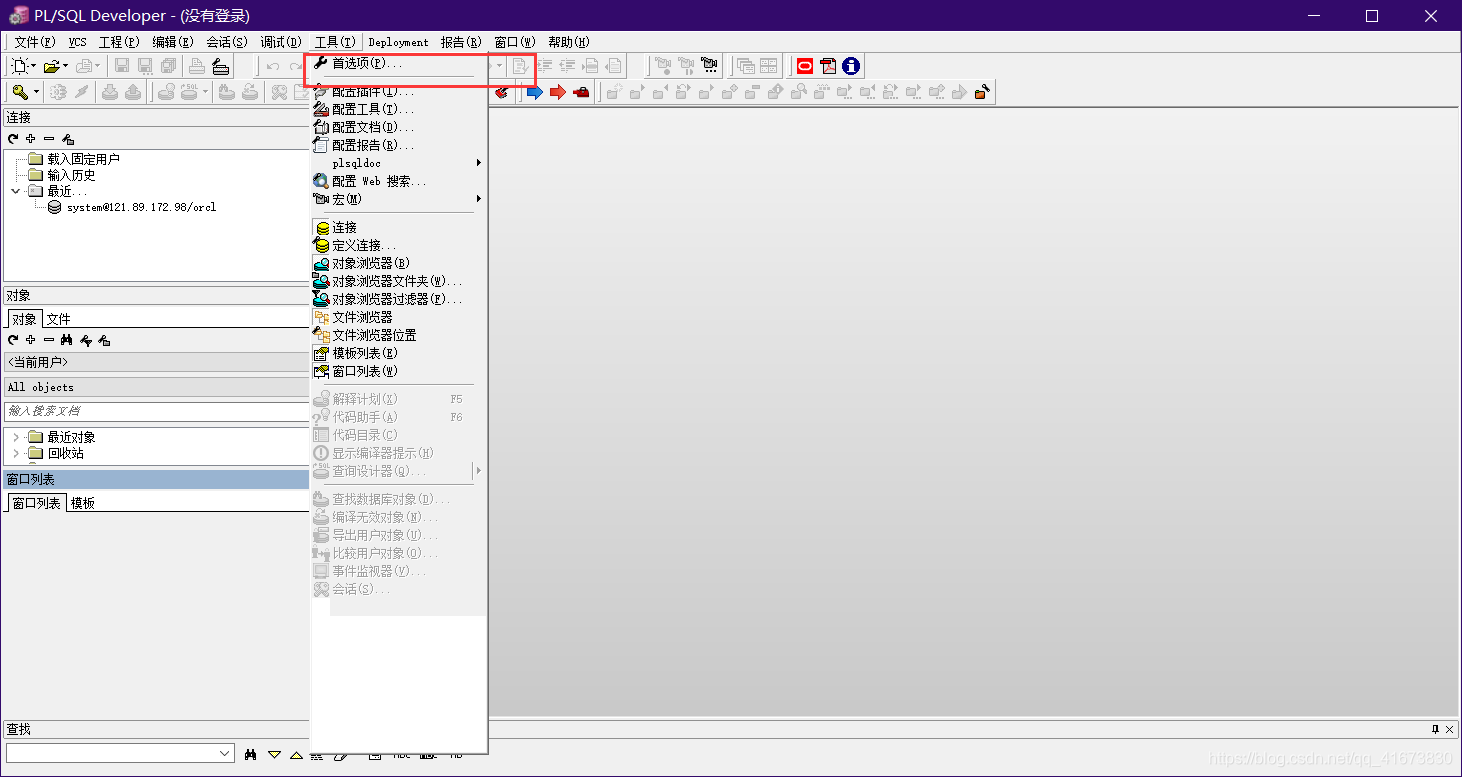Screen dimensions: 1462x777
Task: Select the 输入历史 folder
Action: click(x=72, y=175)
